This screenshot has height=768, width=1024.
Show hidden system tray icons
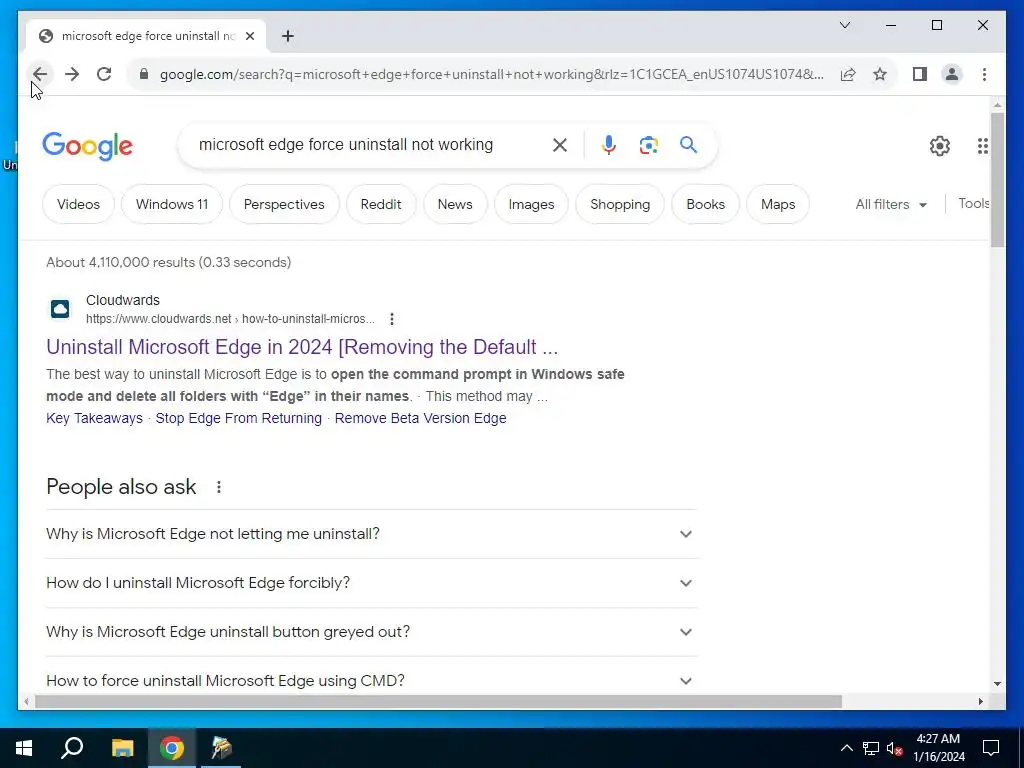(x=846, y=748)
